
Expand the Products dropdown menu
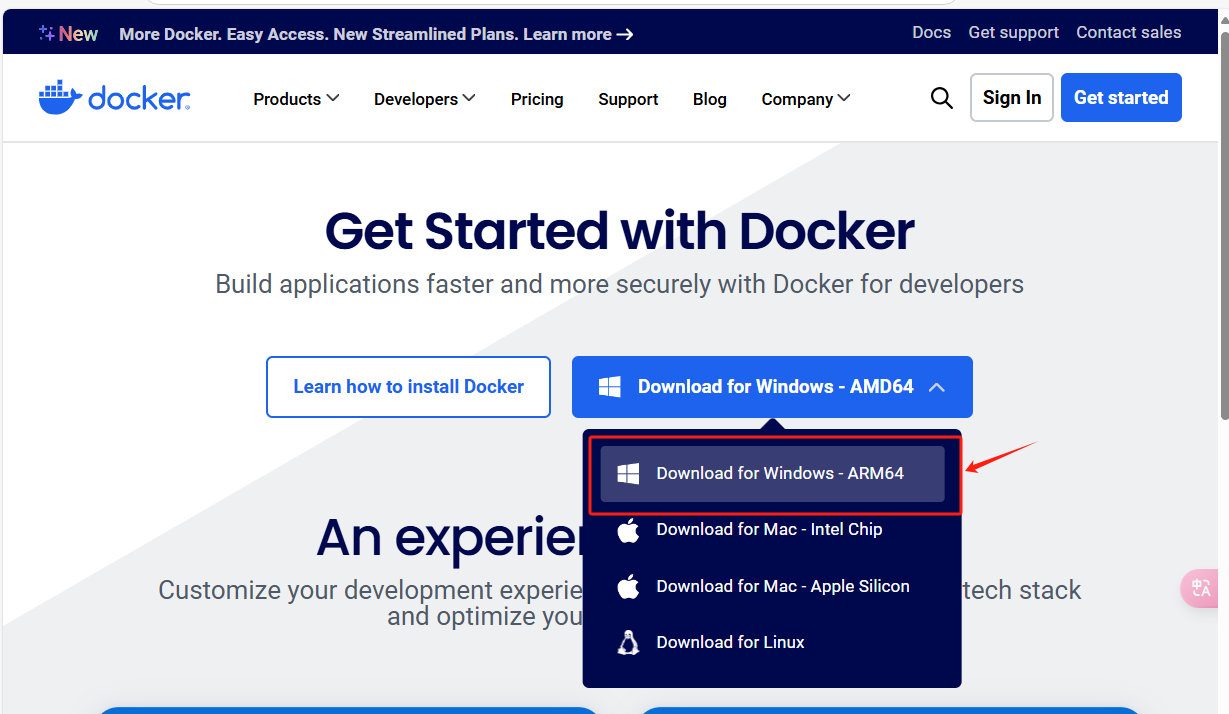(296, 99)
